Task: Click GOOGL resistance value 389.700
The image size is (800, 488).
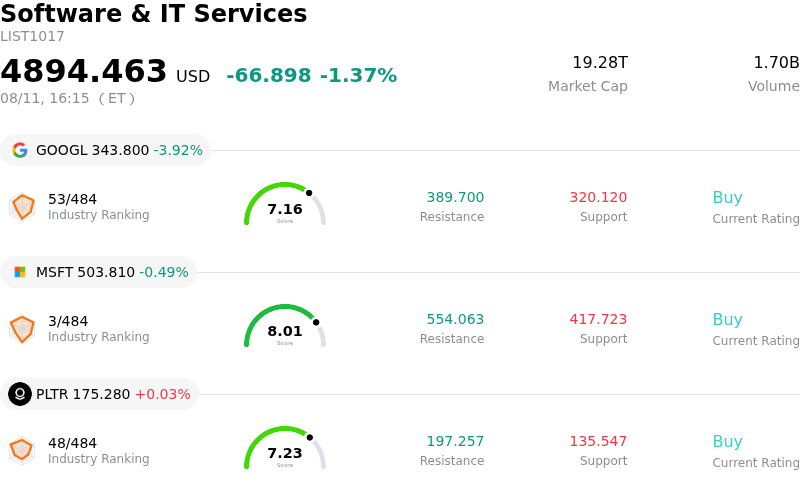Action: click(x=455, y=197)
